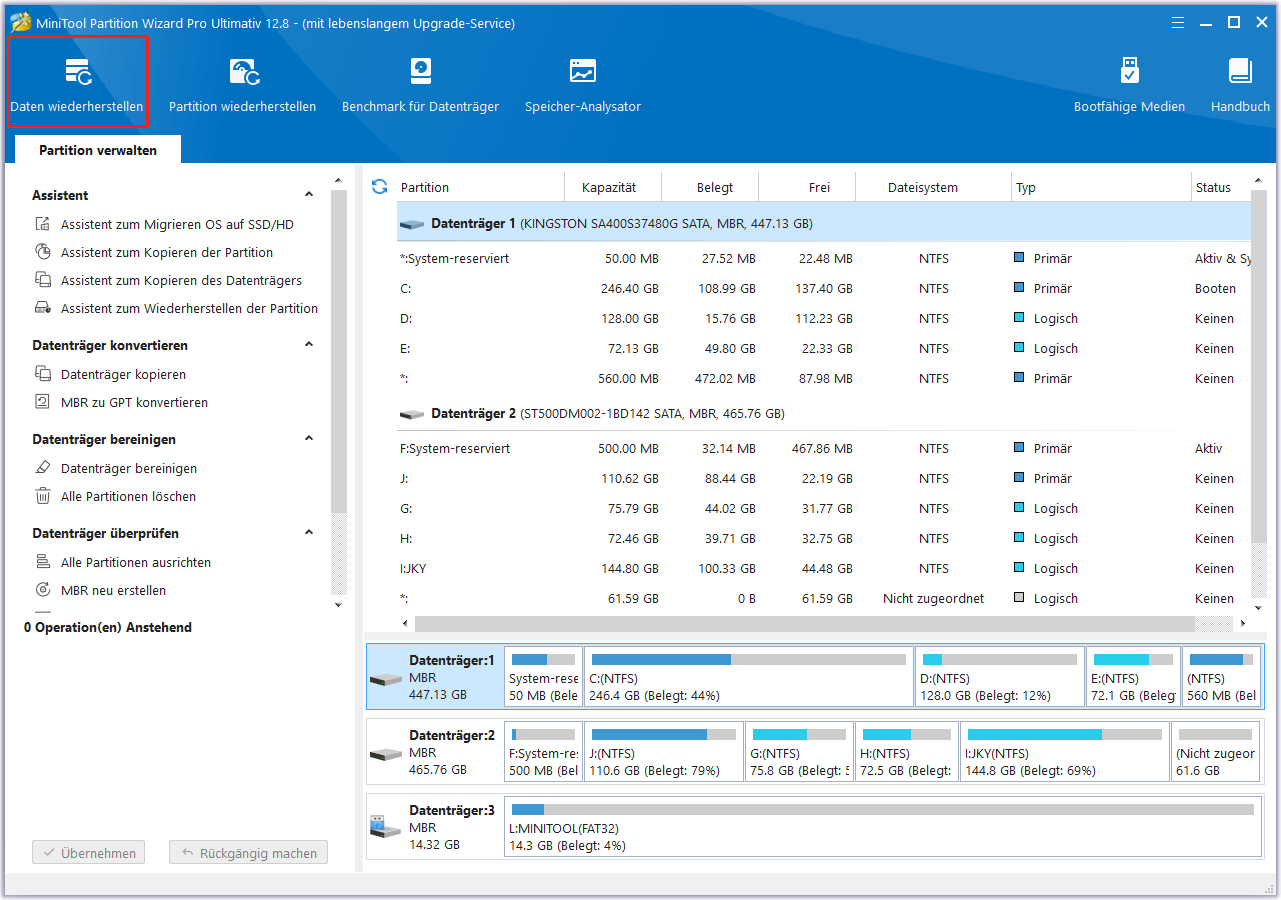
Task: Click Datenträger 1 disk icon in list
Action: click(x=412, y=224)
